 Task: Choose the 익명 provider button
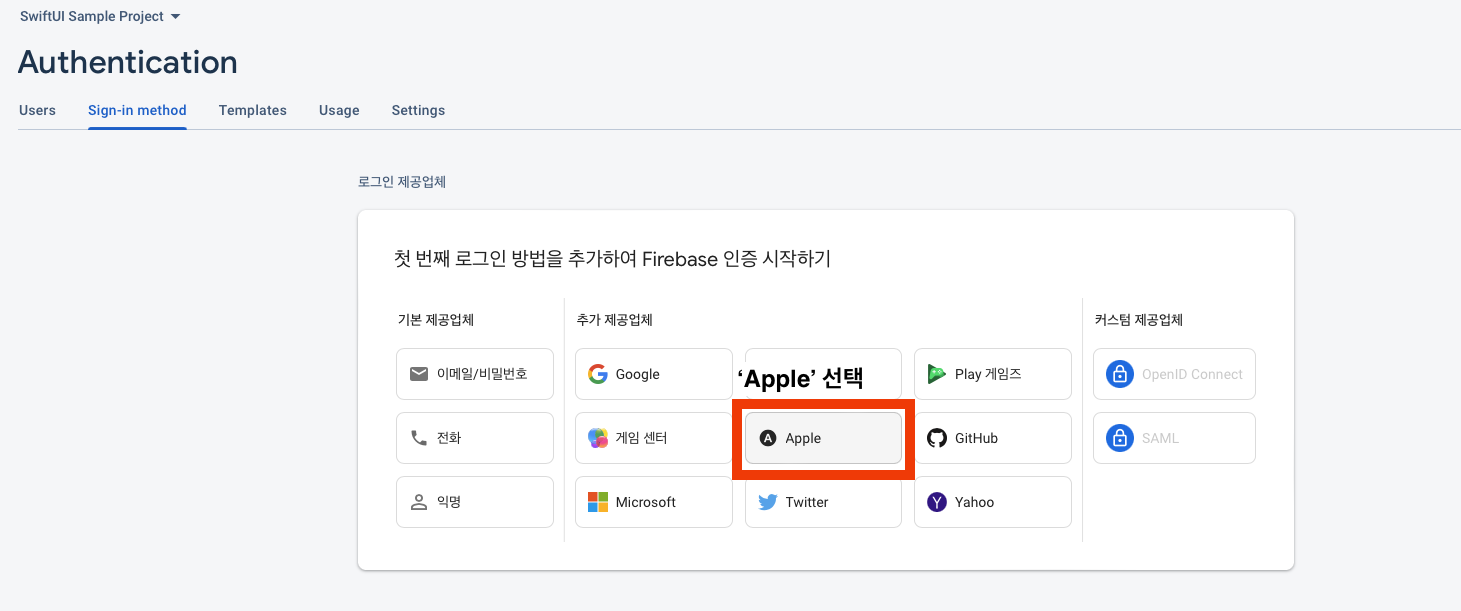click(475, 502)
